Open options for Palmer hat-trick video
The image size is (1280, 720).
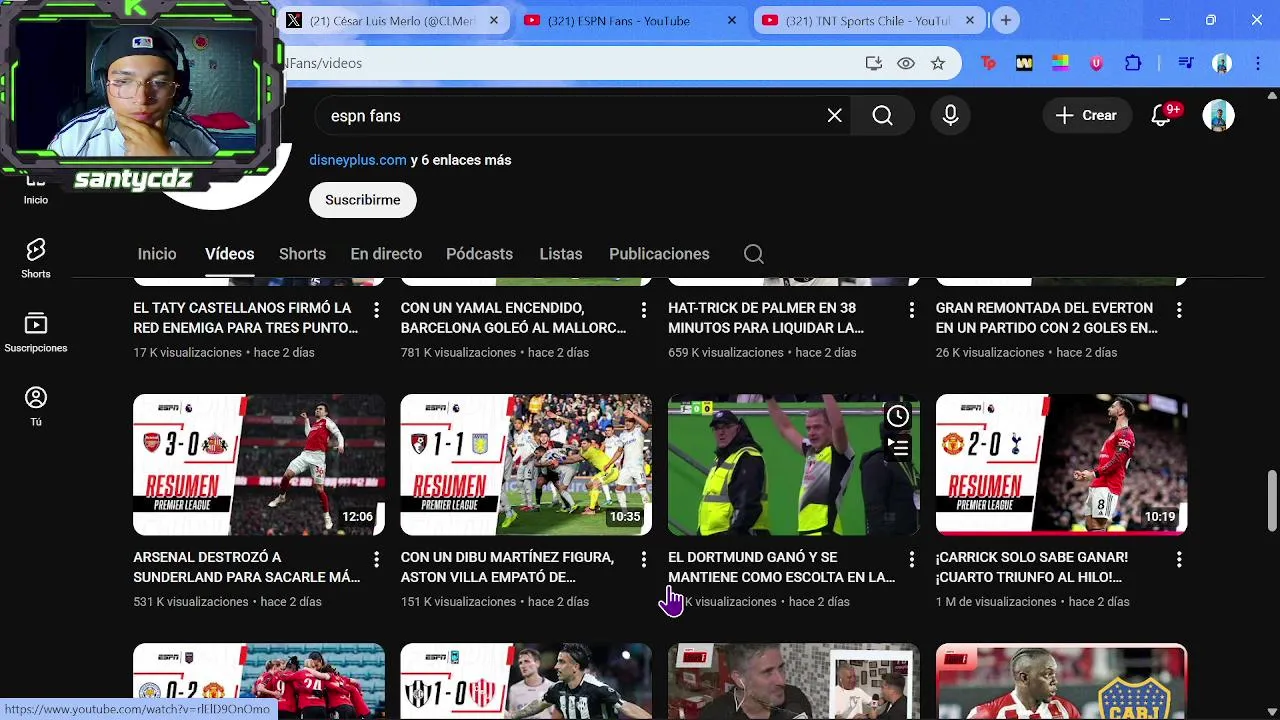pyautogui.click(x=911, y=311)
